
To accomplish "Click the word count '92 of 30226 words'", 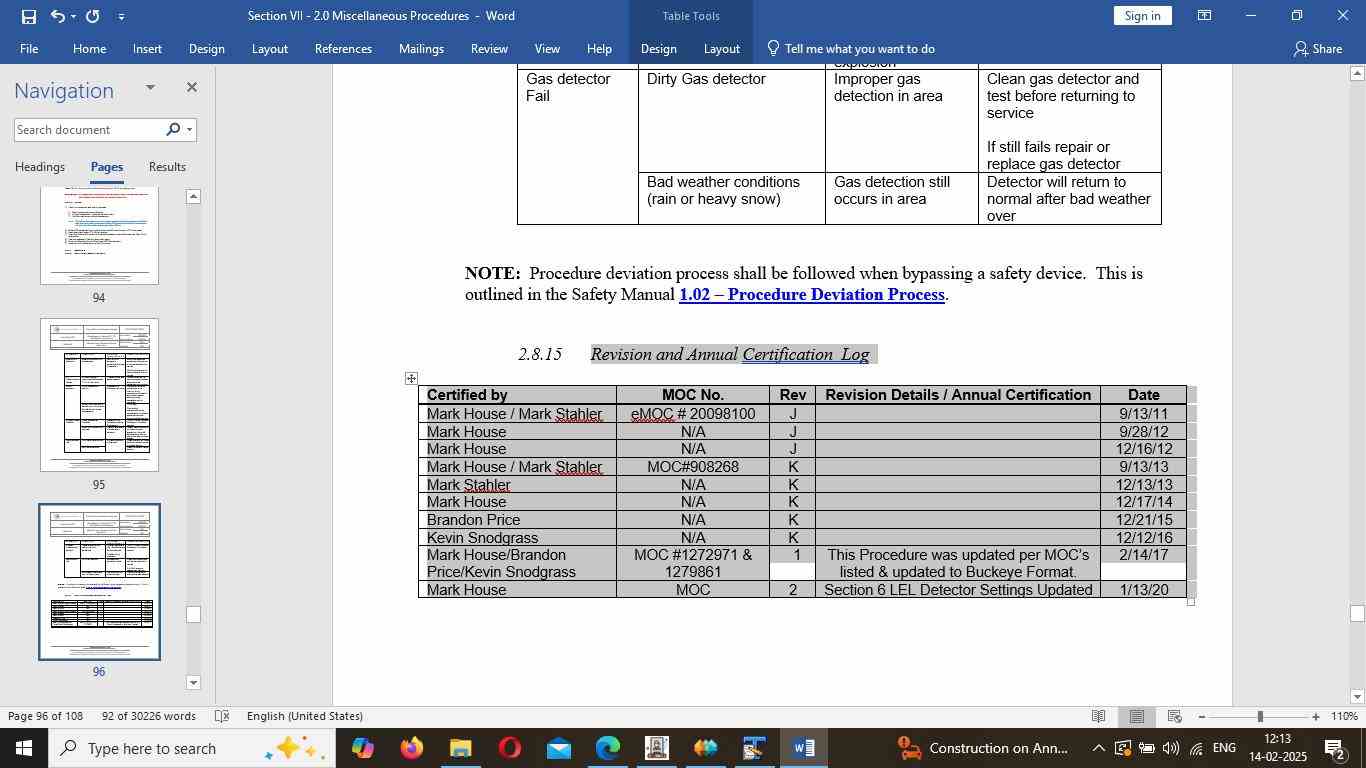I will pos(149,716).
